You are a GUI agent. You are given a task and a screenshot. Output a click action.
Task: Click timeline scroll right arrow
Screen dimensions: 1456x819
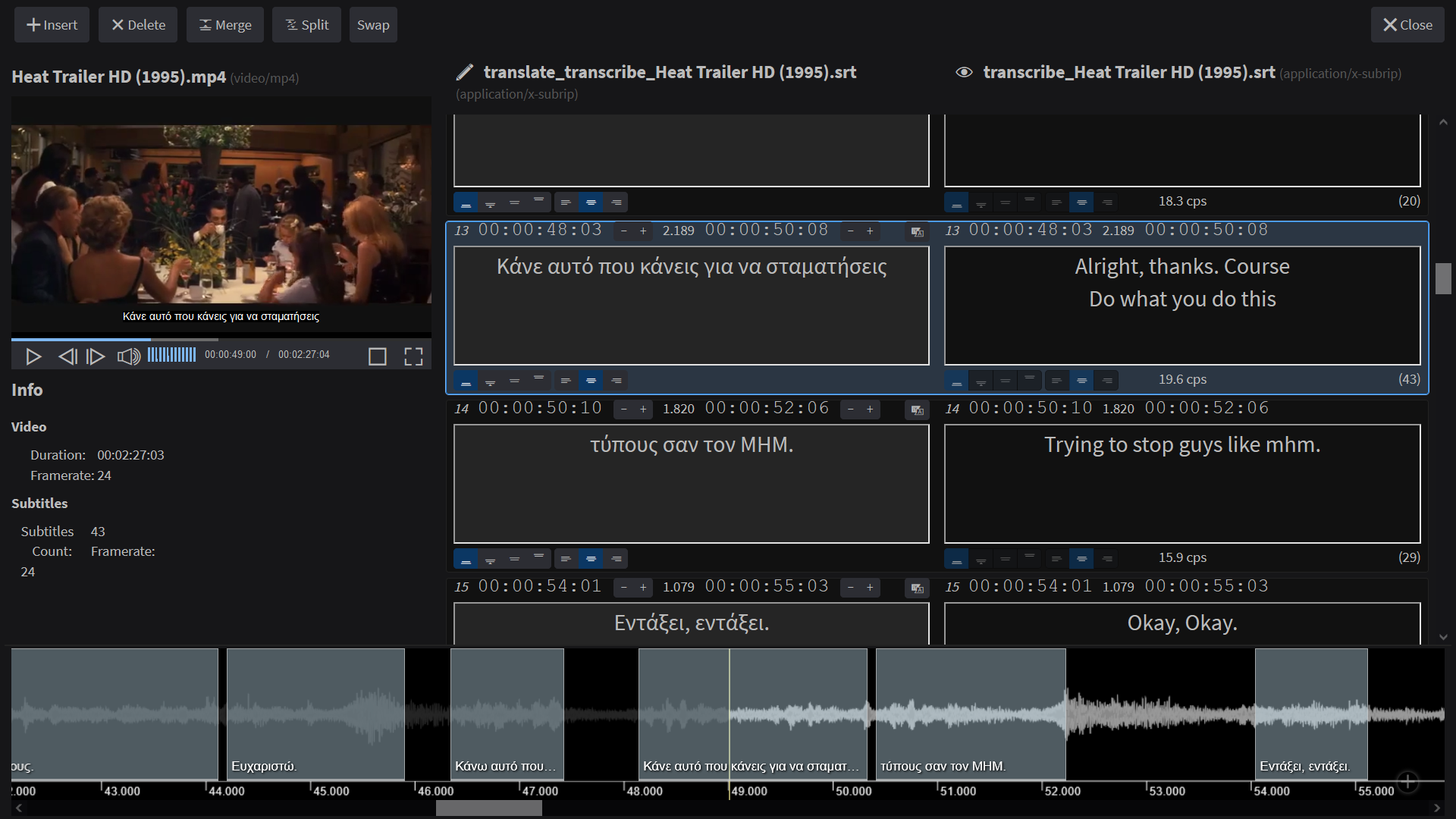[1437, 808]
